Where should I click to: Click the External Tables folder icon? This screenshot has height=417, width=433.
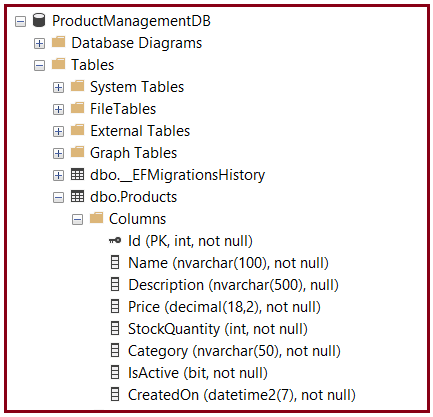coord(78,130)
